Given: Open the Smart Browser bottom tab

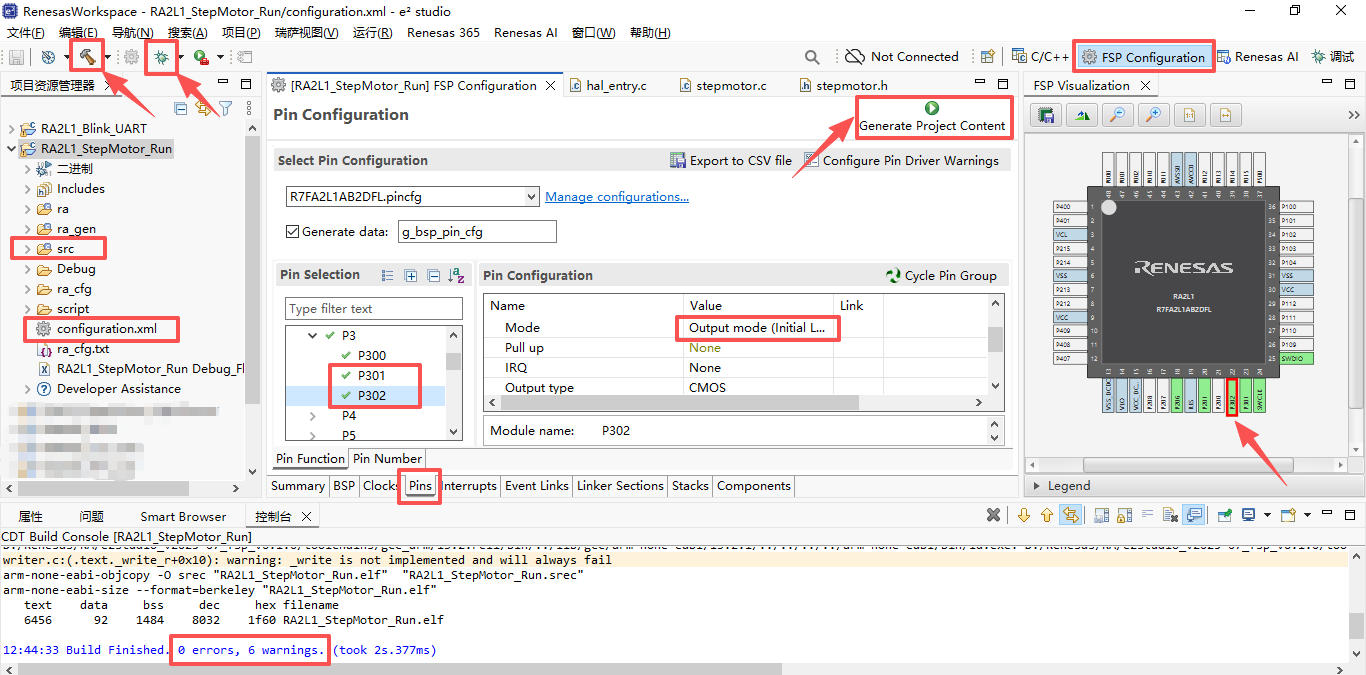Looking at the screenshot, I should [183, 517].
